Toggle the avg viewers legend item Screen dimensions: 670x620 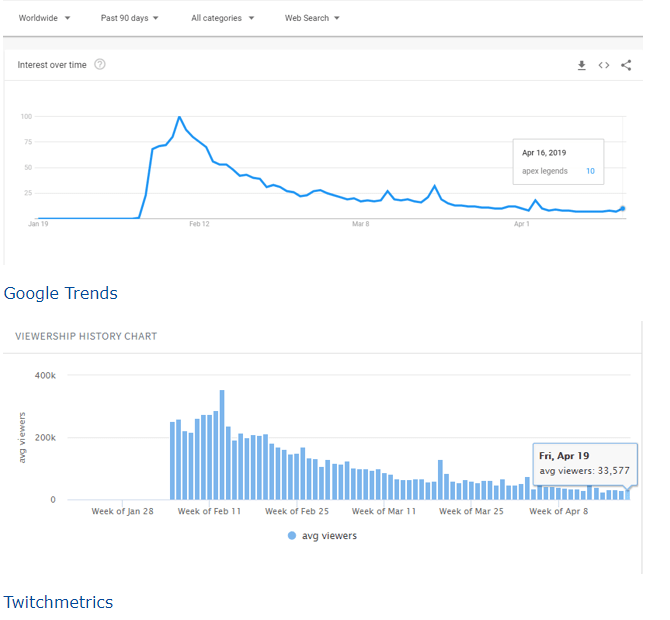click(x=323, y=536)
